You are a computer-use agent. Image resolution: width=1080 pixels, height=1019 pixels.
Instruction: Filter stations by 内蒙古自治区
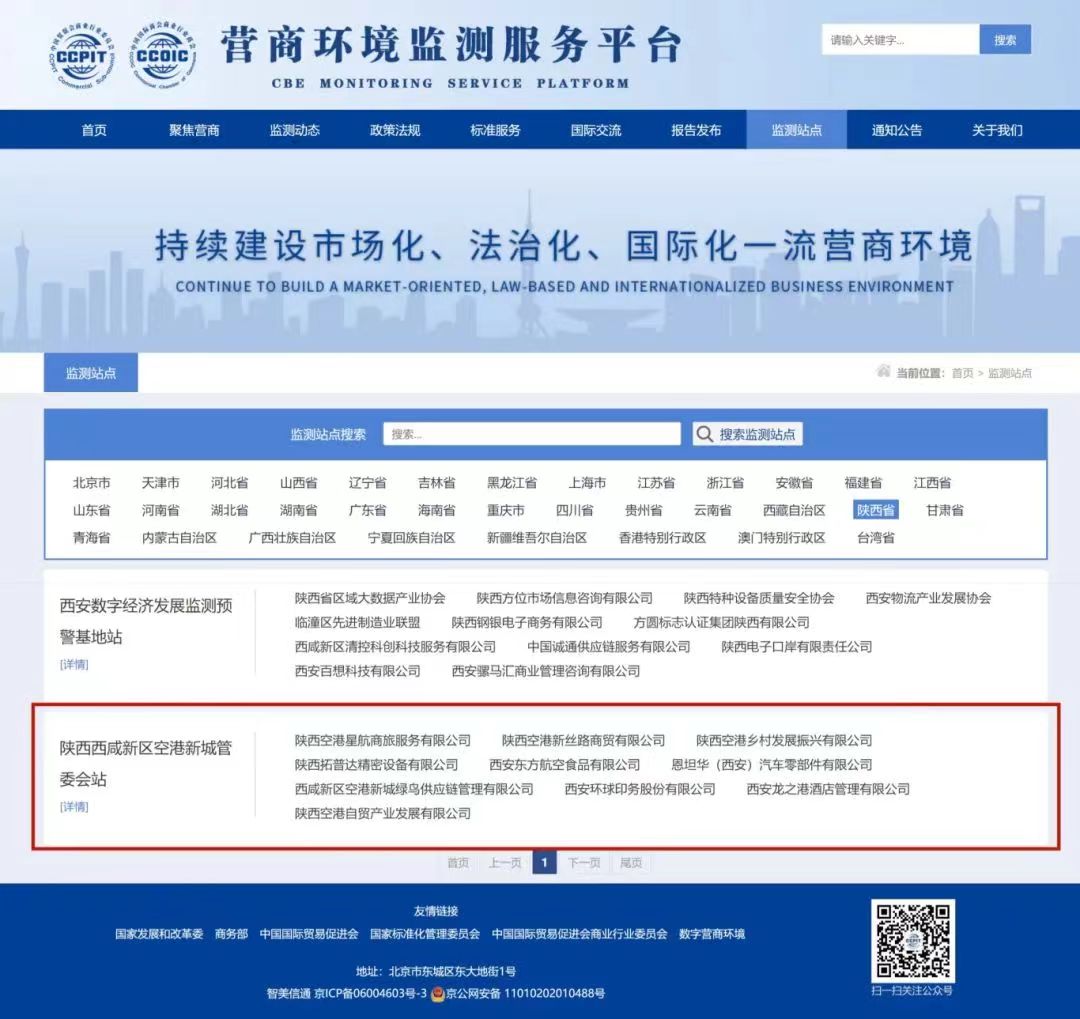pyautogui.click(x=179, y=537)
